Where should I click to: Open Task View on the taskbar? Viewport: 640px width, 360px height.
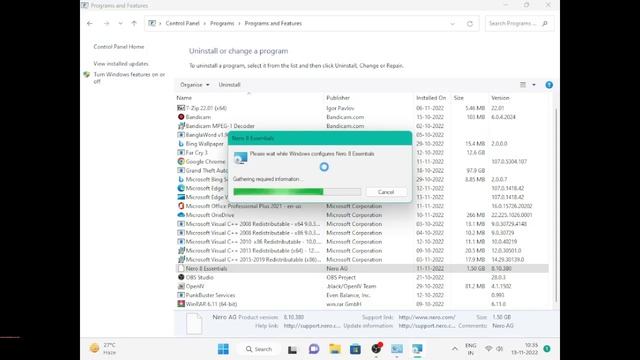[292, 349]
